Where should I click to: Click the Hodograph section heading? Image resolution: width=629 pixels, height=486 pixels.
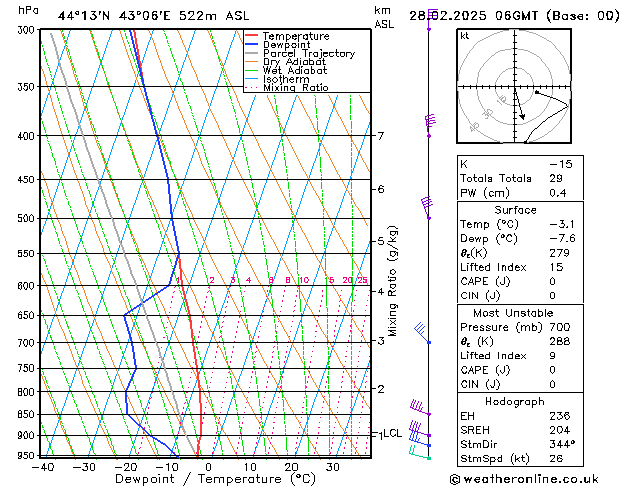515,401
